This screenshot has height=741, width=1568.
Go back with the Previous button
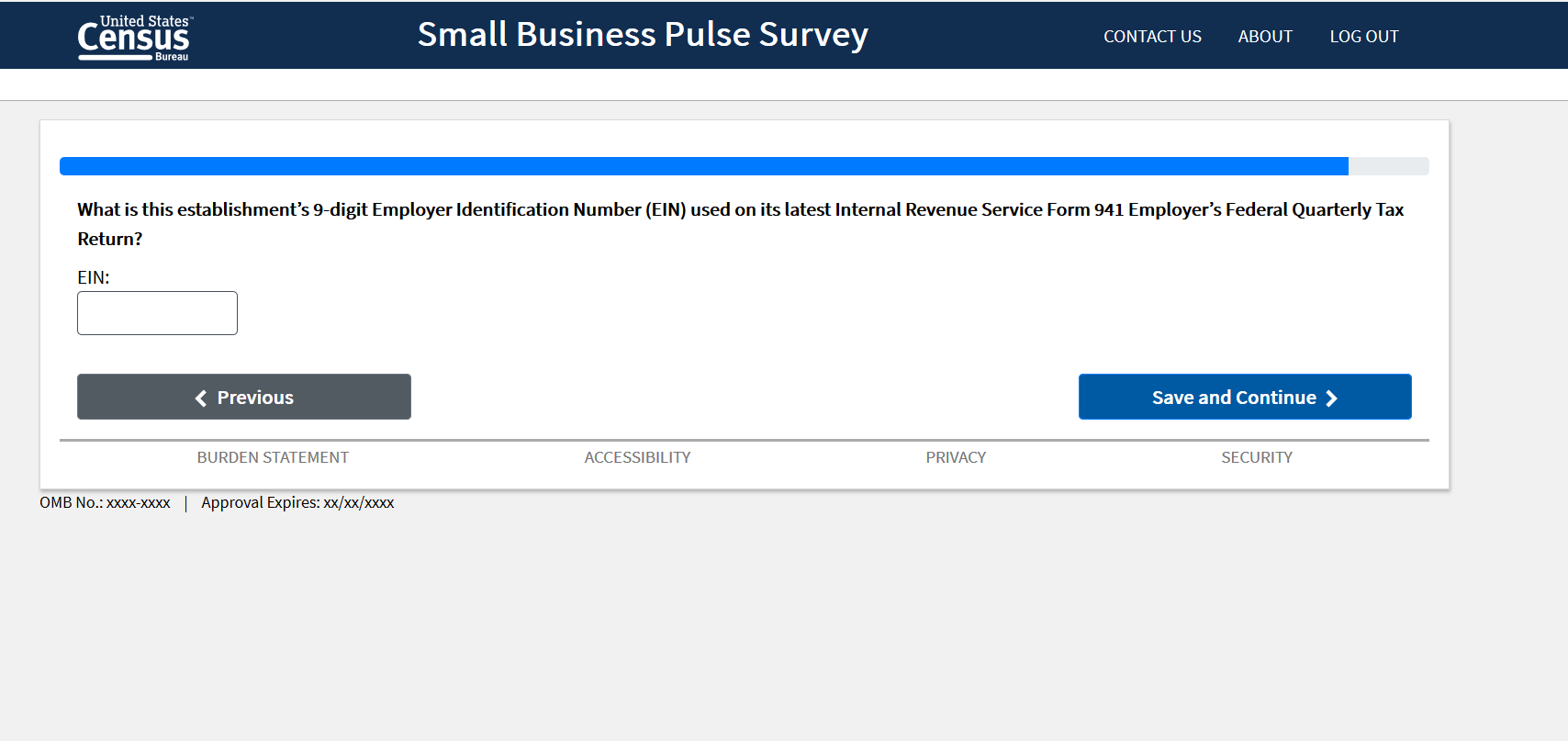click(244, 397)
